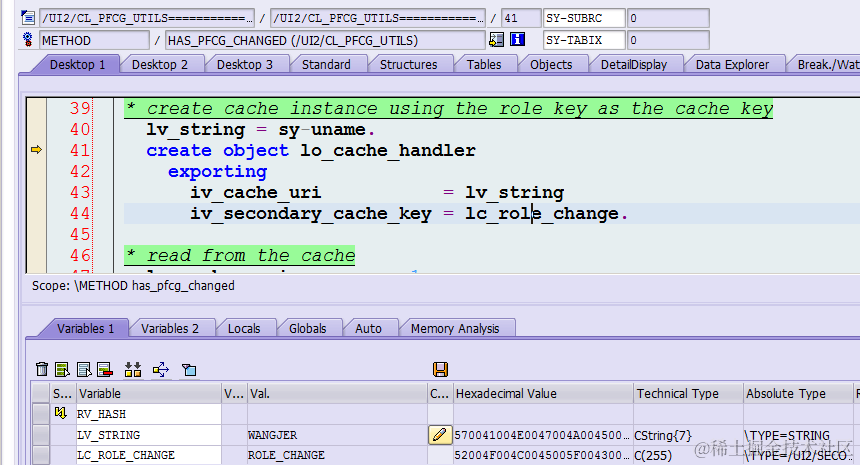Click iv_cache_uri on code line 43
The width and height of the screenshot is (860, 465).
click(x=256, y=193)
